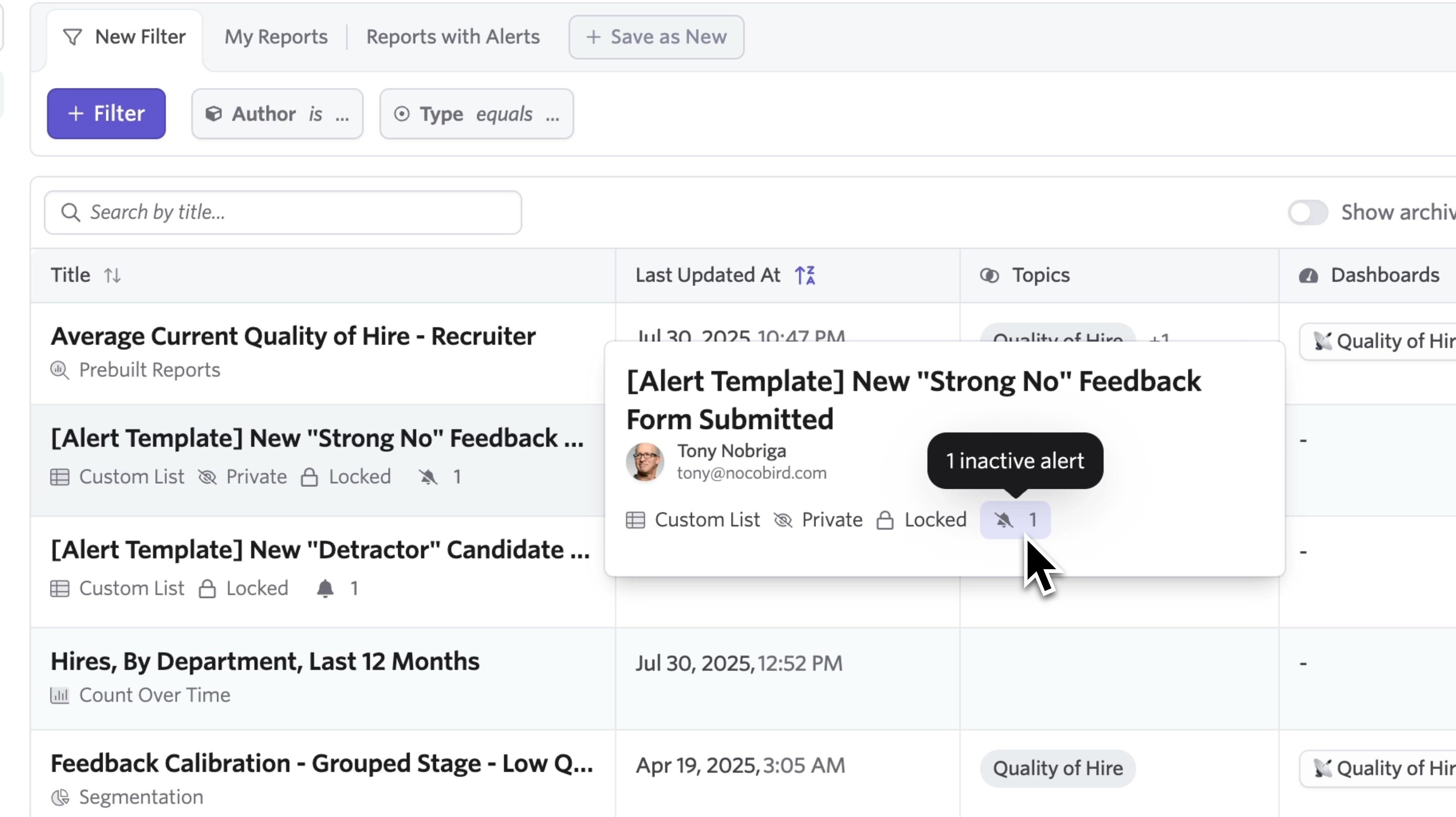Click the plus icon in Save as New
This screenshot has width=1456, height=817.
(x=593, y=37)
